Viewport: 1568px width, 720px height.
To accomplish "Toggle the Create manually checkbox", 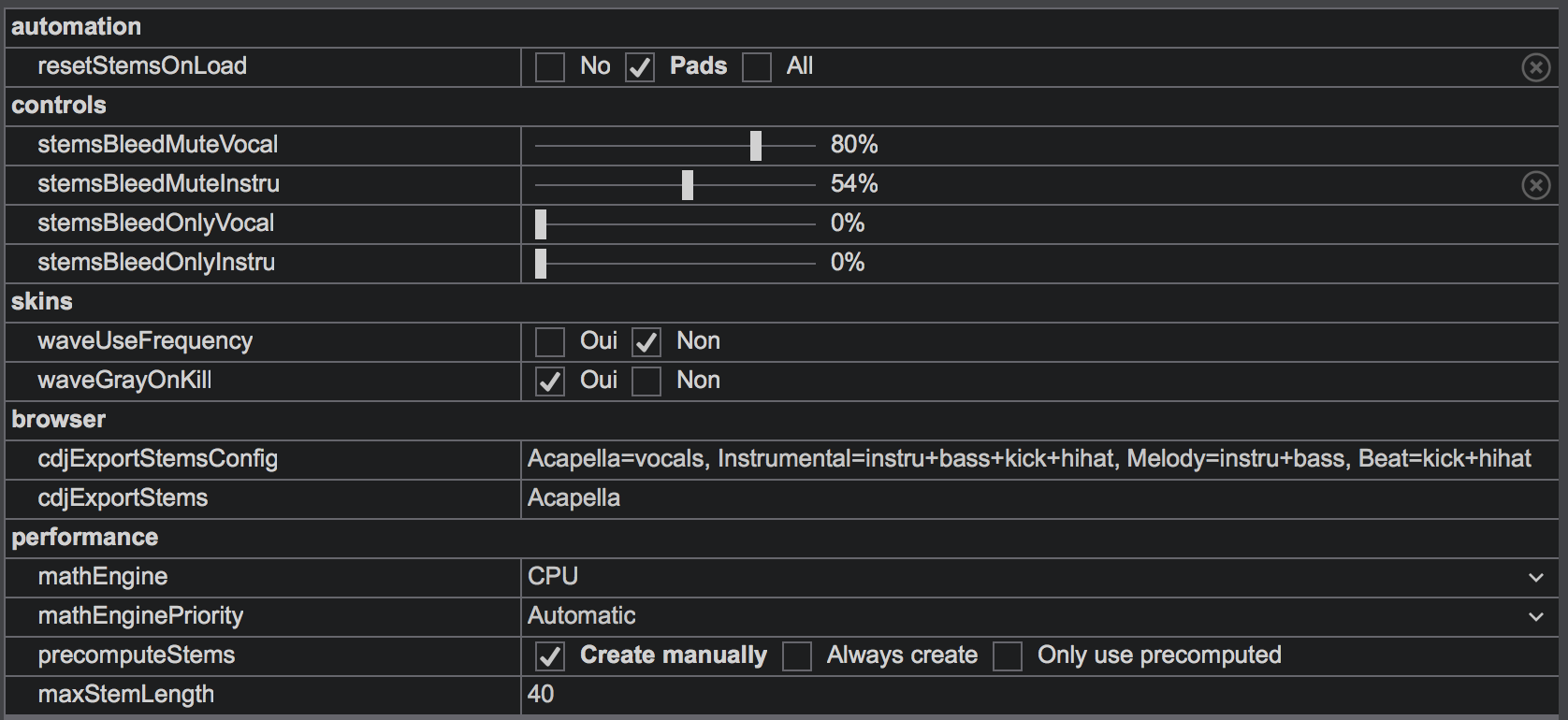I will (x=550, y=656).
